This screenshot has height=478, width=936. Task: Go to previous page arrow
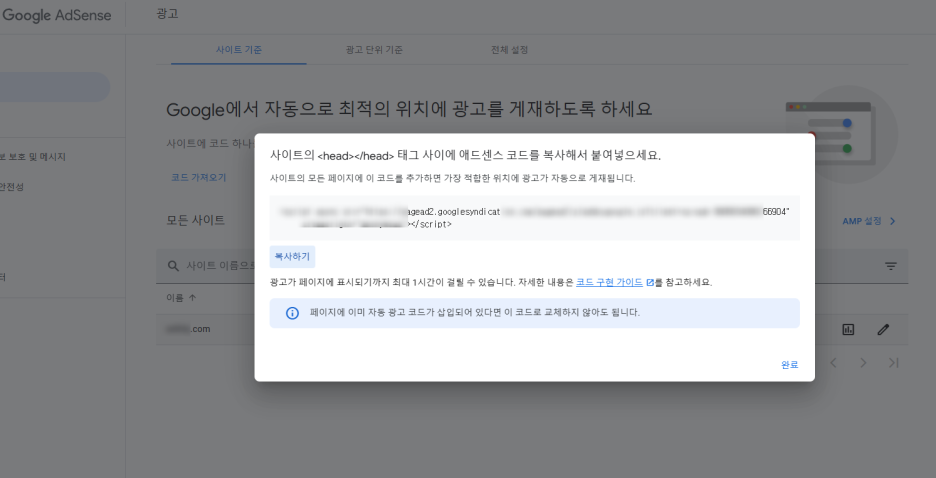click(x=833, y=363)
